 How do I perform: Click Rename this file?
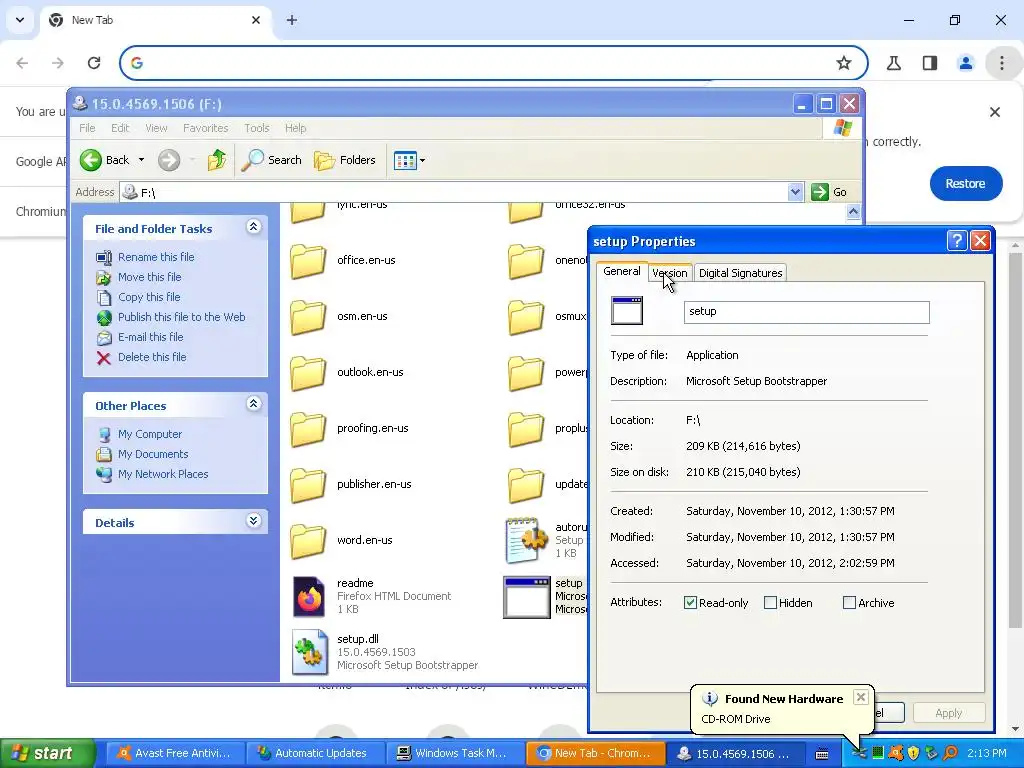pyautogui.click(x=156, y=257)
